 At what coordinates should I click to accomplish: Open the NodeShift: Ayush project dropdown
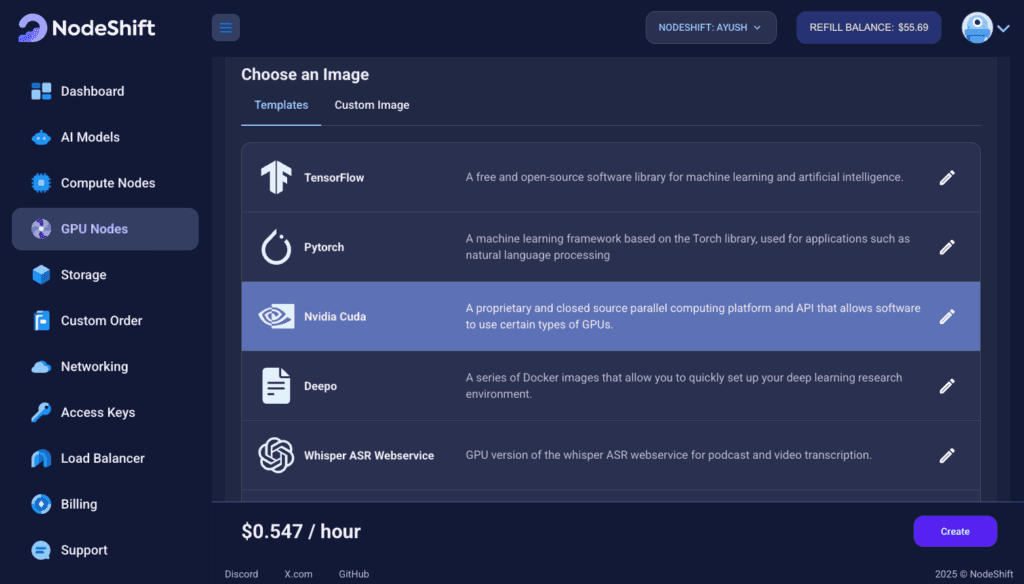tap(710, 28)
